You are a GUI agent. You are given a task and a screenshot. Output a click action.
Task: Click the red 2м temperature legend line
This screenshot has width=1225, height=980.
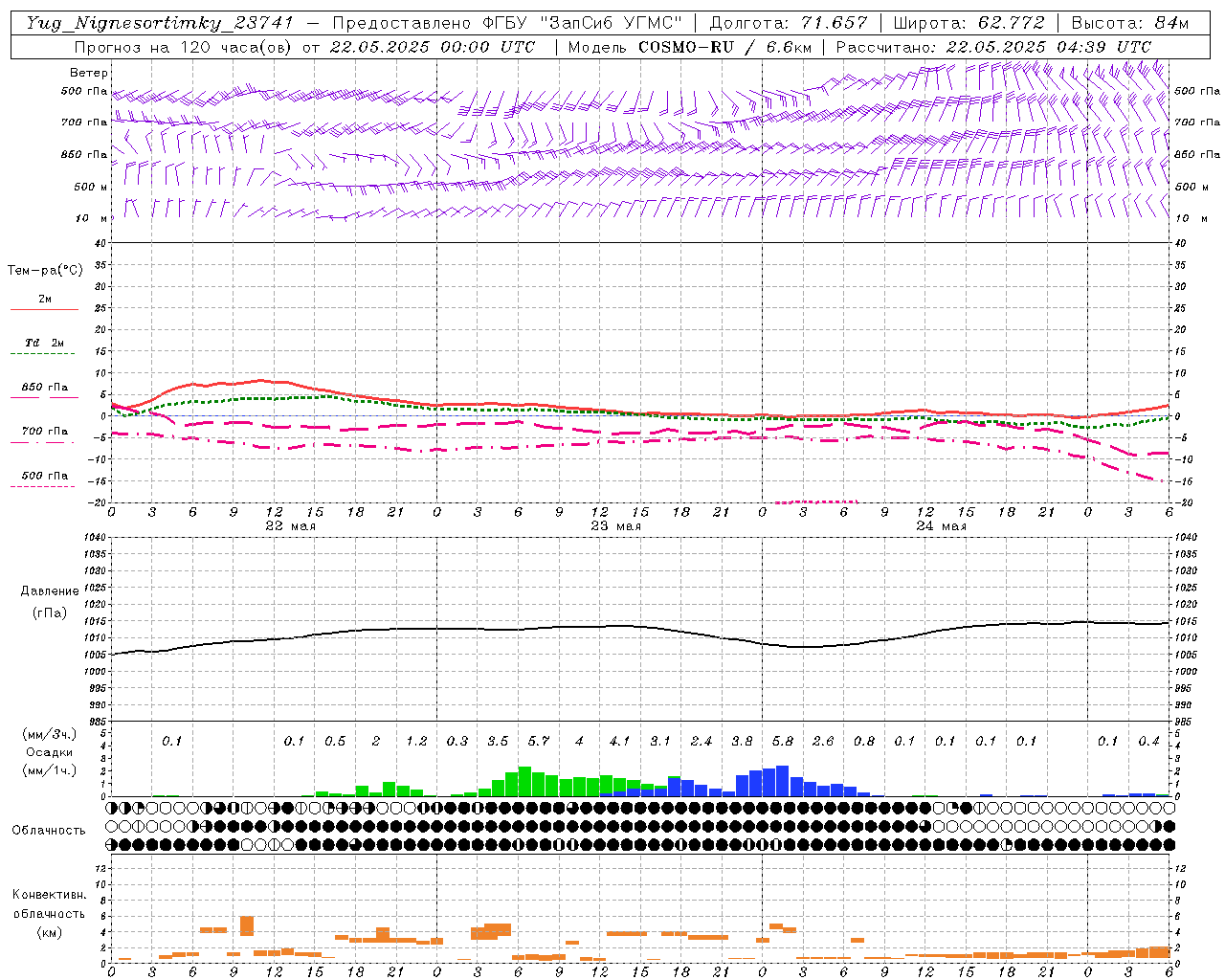45,309
